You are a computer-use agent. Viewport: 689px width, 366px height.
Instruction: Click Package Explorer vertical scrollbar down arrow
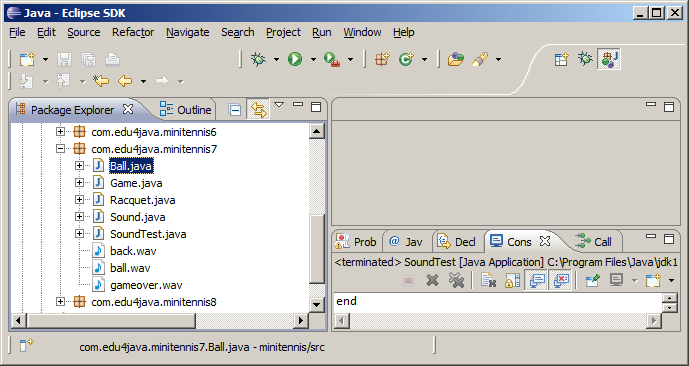pyautogui.click(x=317, y=304)
